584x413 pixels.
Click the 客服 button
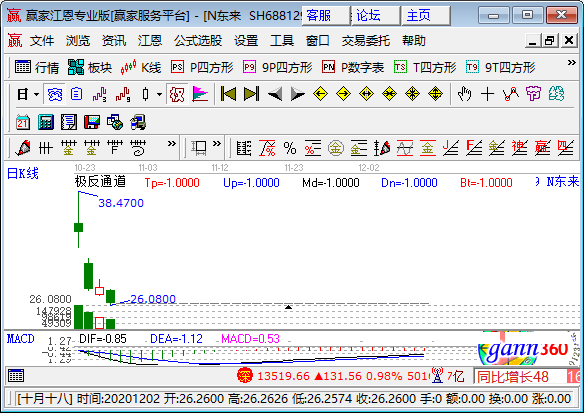[x=326, y=16]
